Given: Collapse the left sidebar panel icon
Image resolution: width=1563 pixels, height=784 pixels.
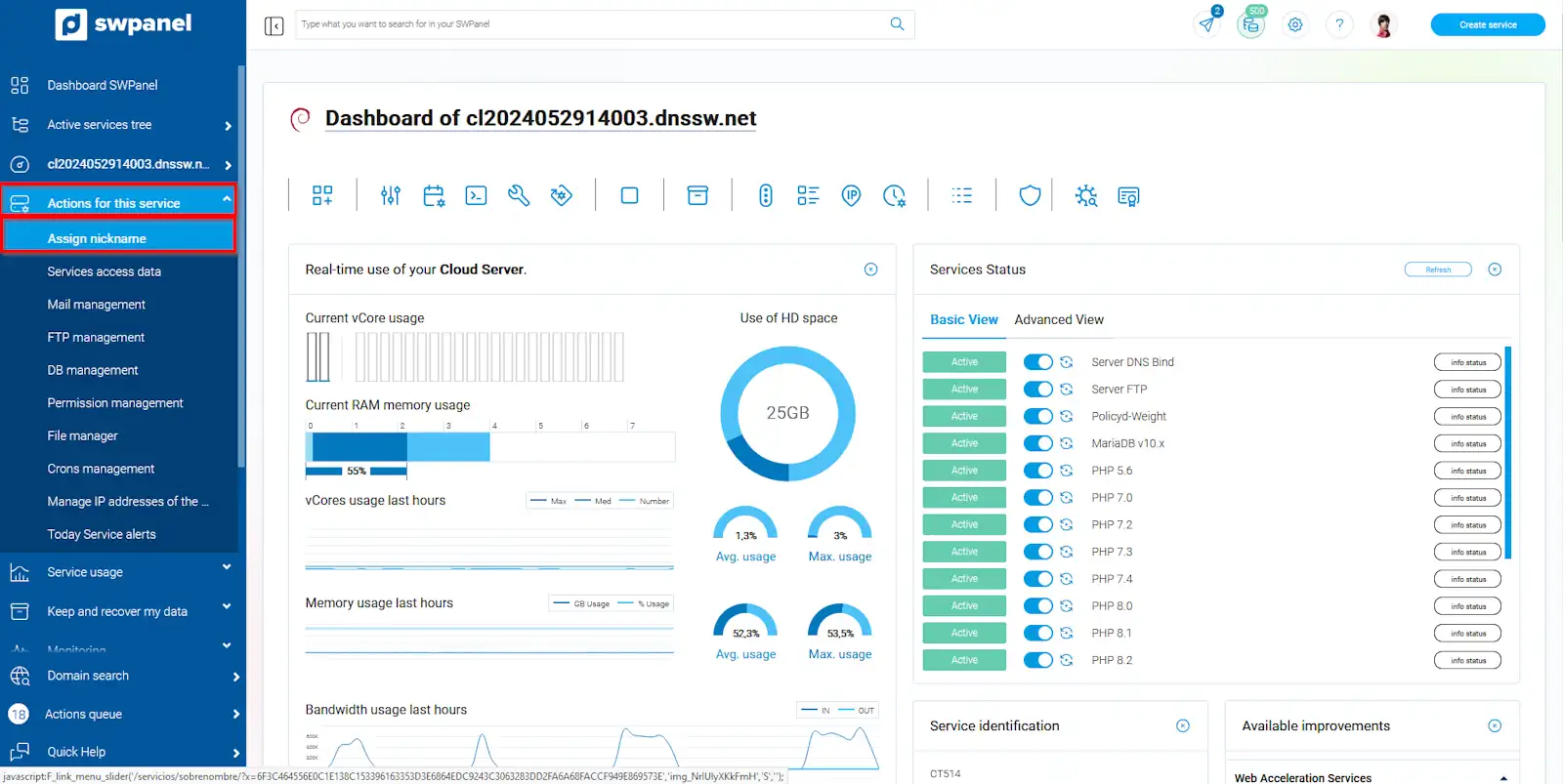Looking at the screenshot, I should pos(275,25).
